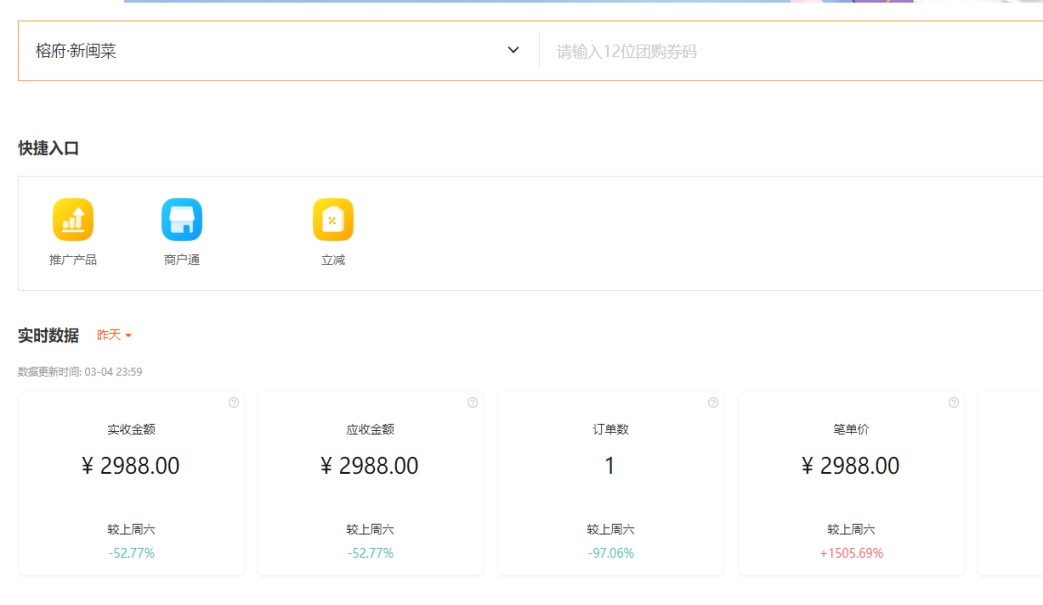Click the 订单数 value of 1

pyautogui.click(x=610, y=466)
